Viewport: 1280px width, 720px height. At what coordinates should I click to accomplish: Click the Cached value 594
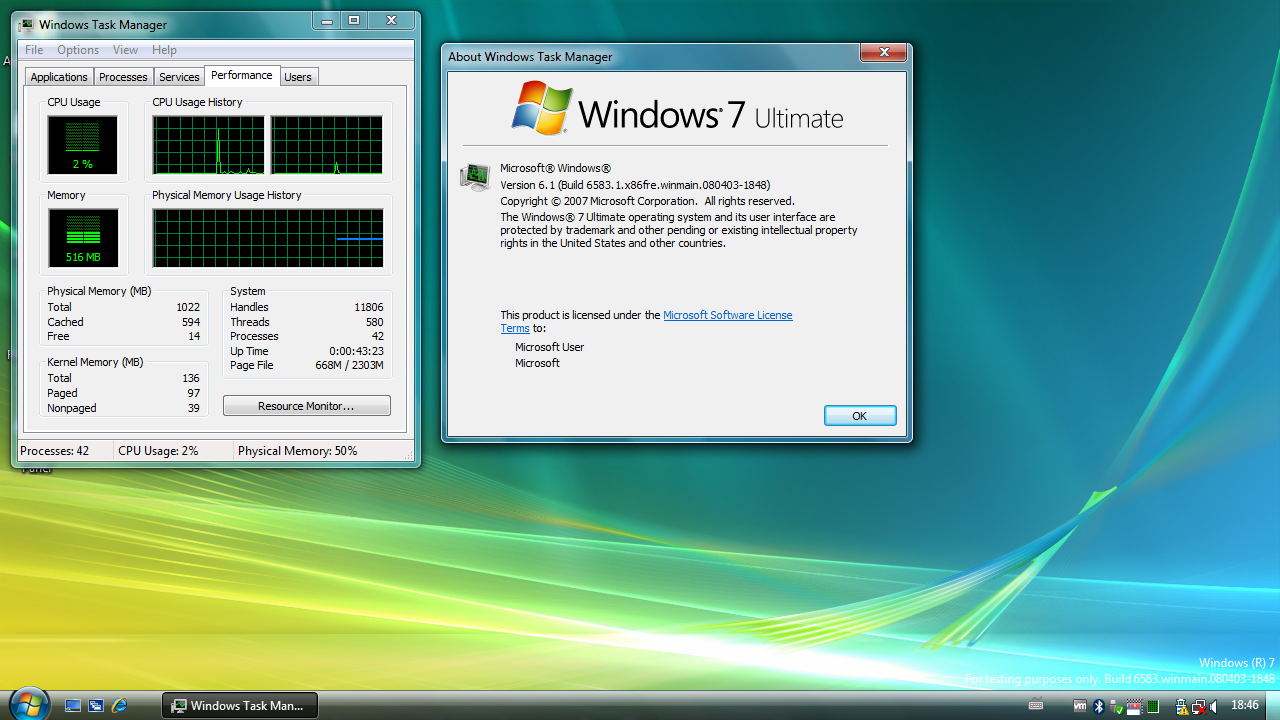tap(190, 322)
